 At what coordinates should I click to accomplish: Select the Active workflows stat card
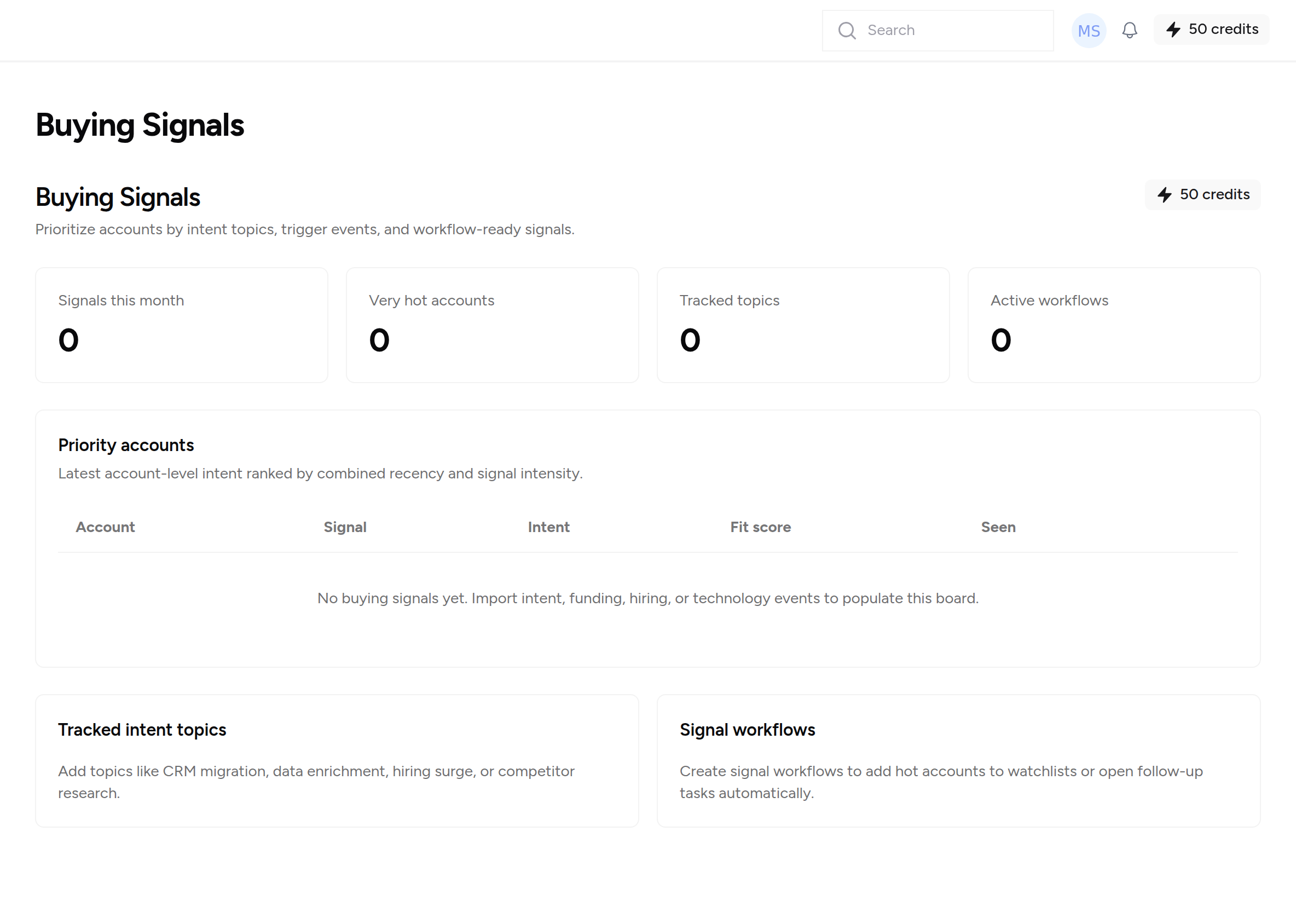1113,325
